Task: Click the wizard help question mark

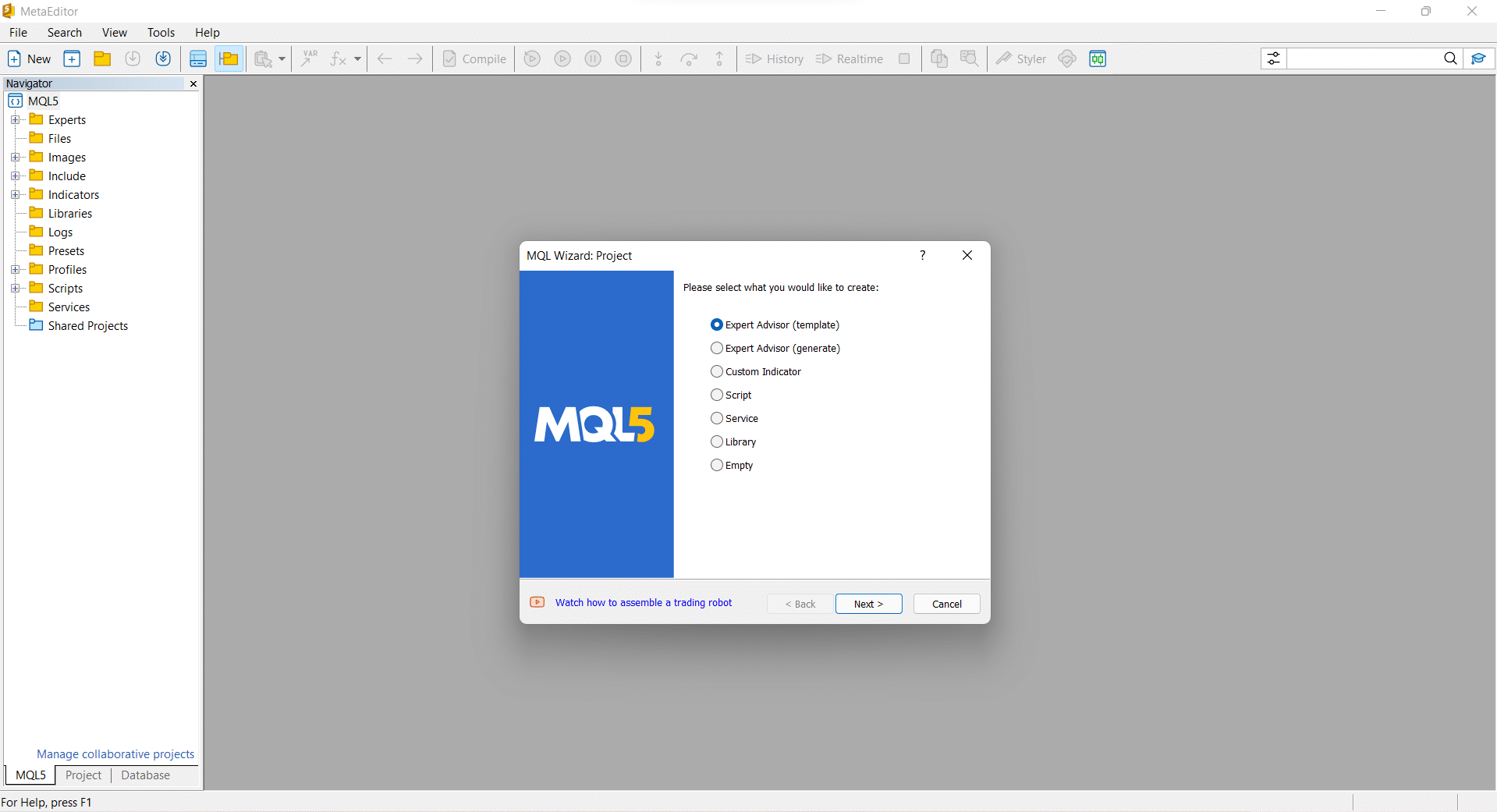Action: 923,255
